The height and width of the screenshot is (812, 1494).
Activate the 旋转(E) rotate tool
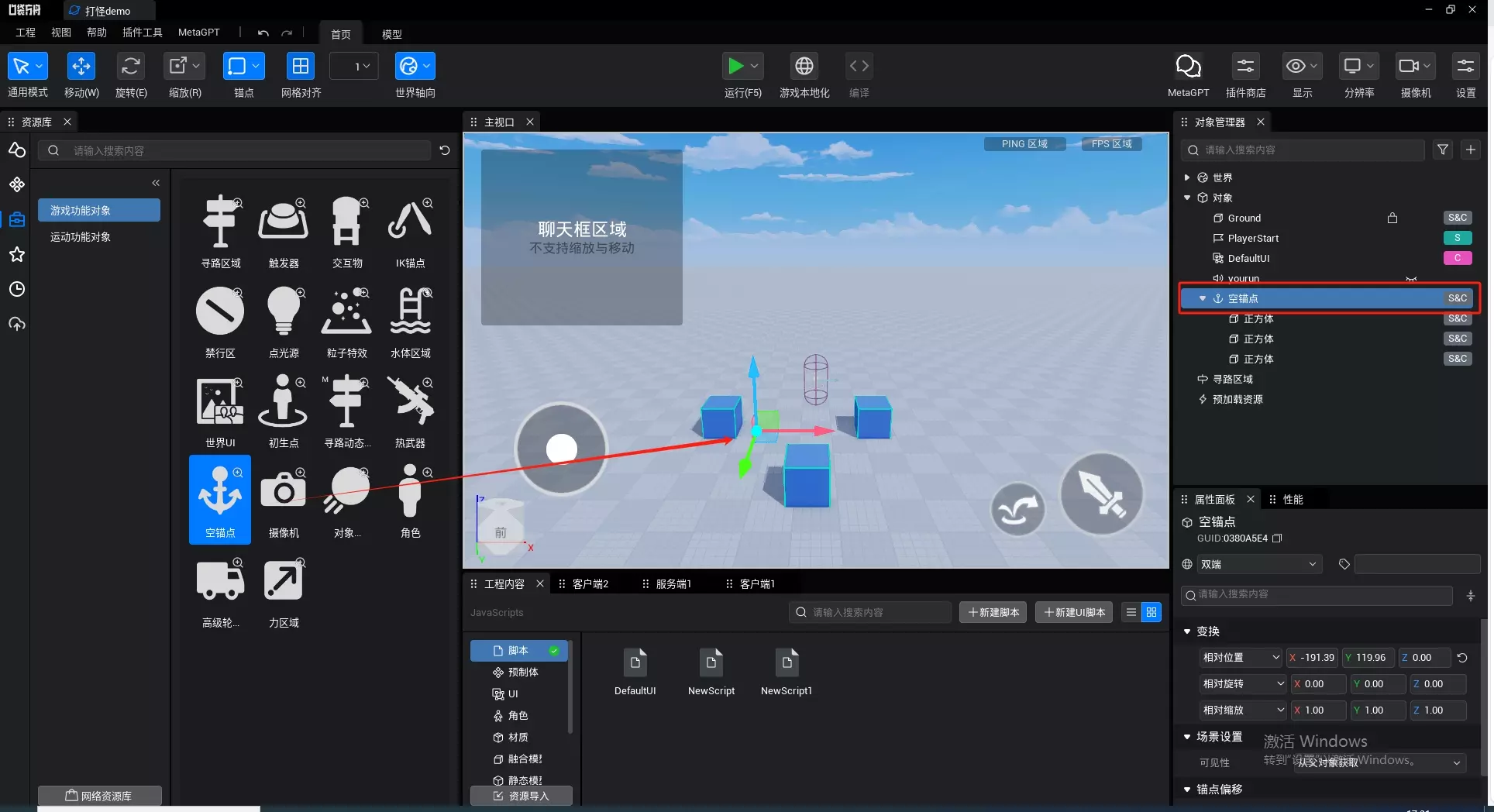tap(131, 67)
